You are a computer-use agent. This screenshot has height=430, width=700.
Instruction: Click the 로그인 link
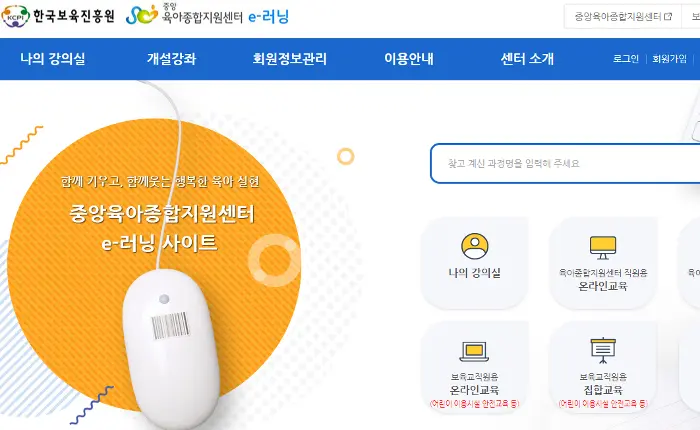click(626, 59)
